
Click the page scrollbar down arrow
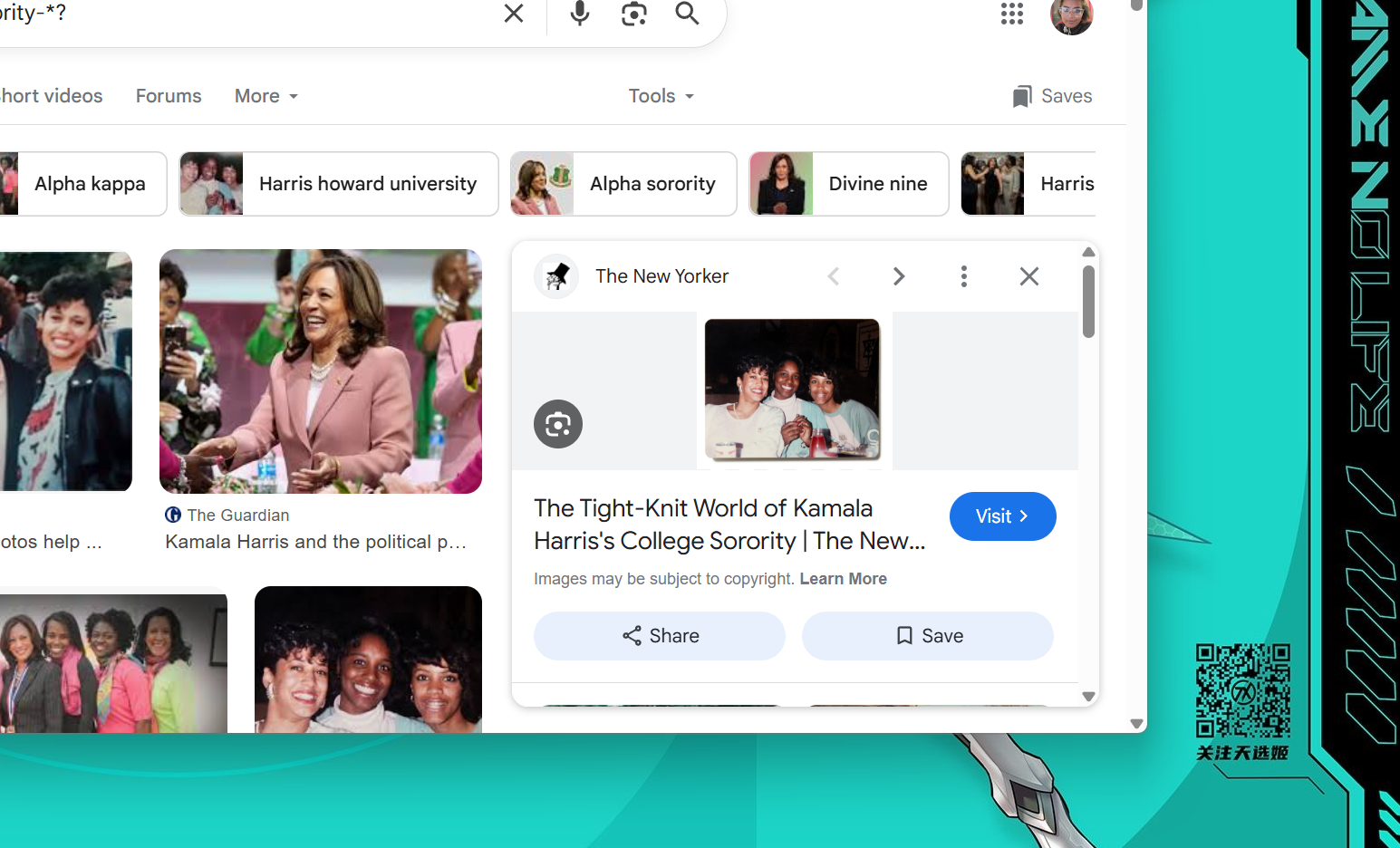tap(1136, 724)
